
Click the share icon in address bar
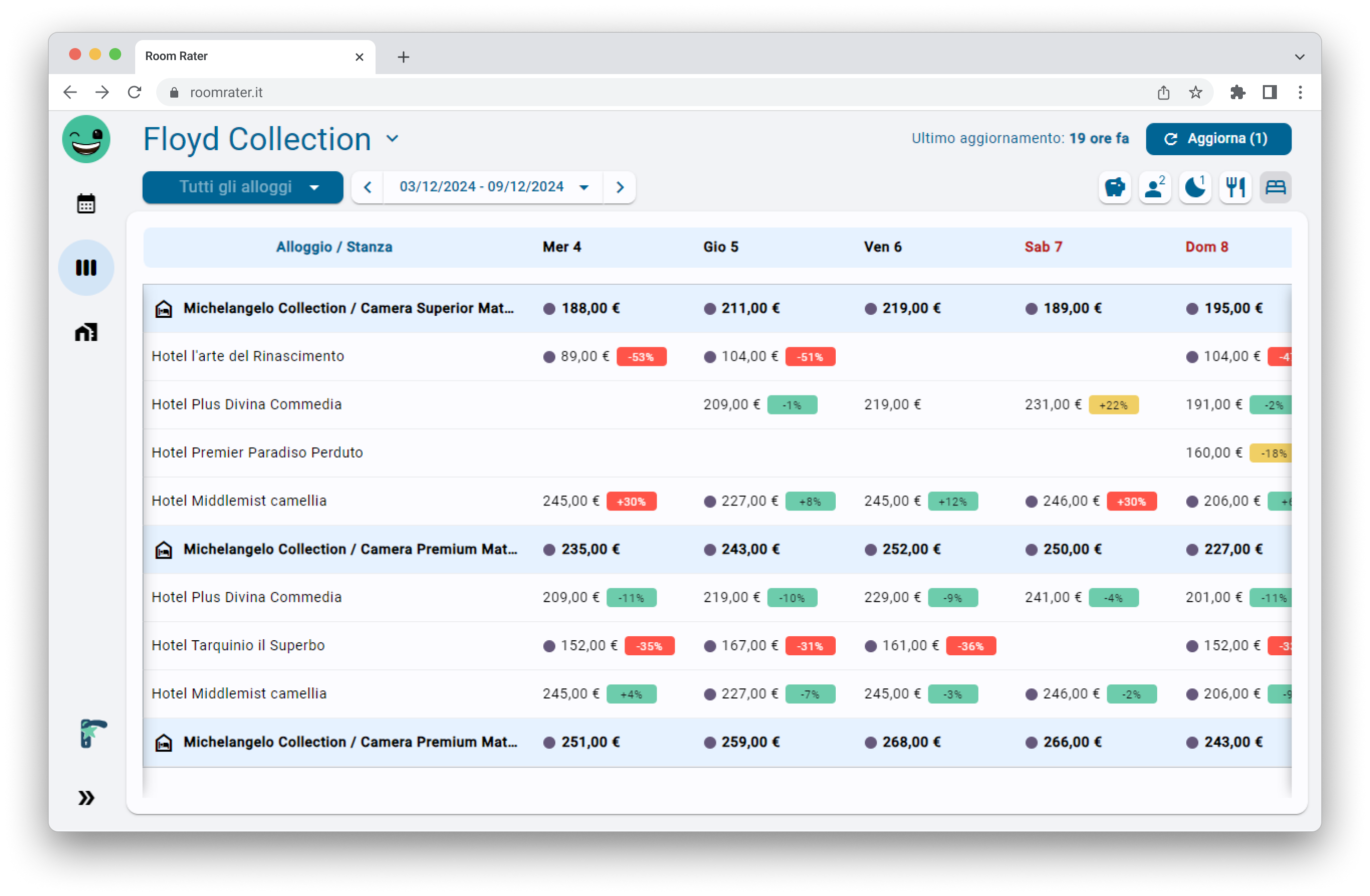click(x=1163, y=92)
